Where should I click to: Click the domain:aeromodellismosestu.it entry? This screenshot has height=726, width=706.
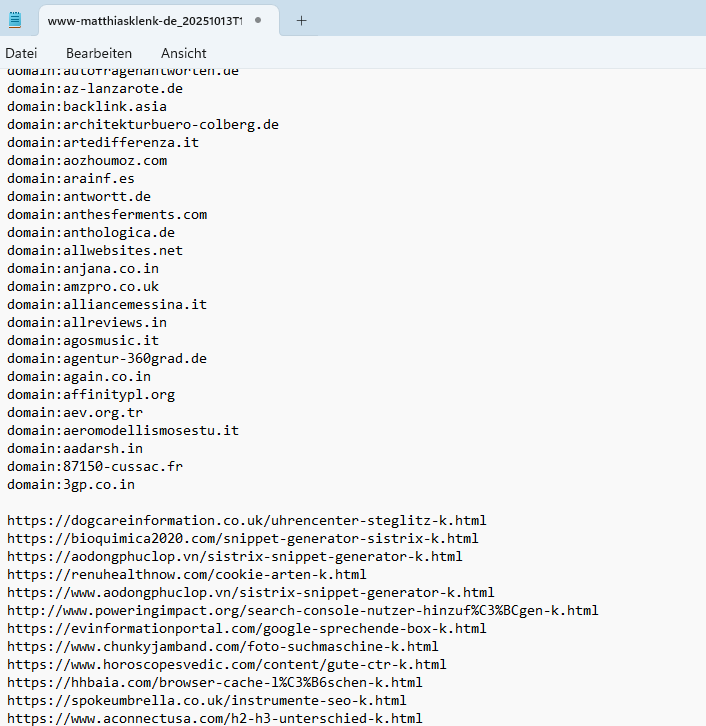[123, 431]
